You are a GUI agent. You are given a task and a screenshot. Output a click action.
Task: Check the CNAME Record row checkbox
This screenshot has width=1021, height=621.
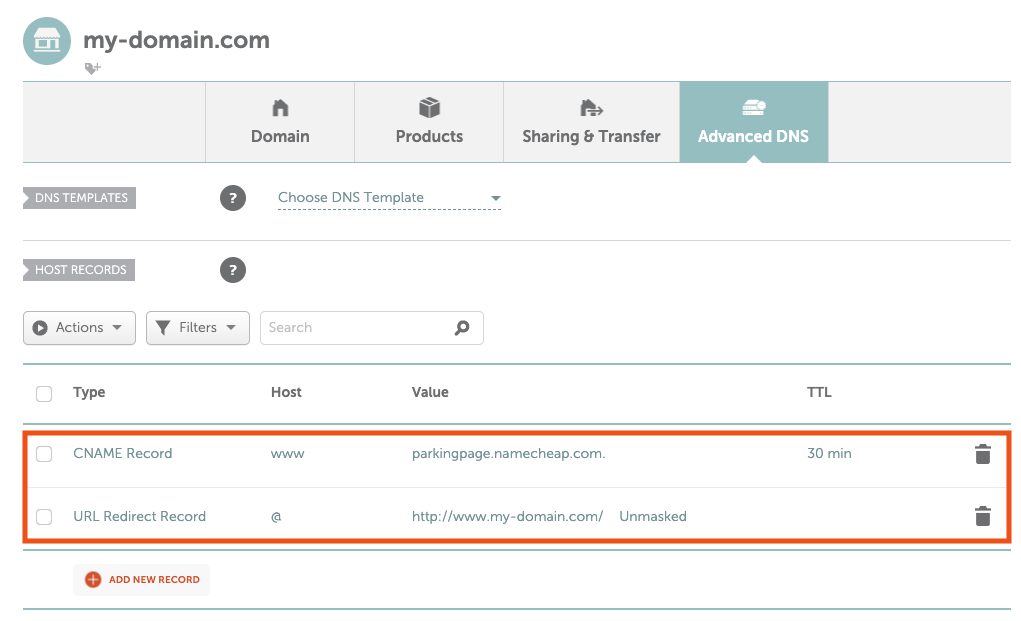click(44, 454)
